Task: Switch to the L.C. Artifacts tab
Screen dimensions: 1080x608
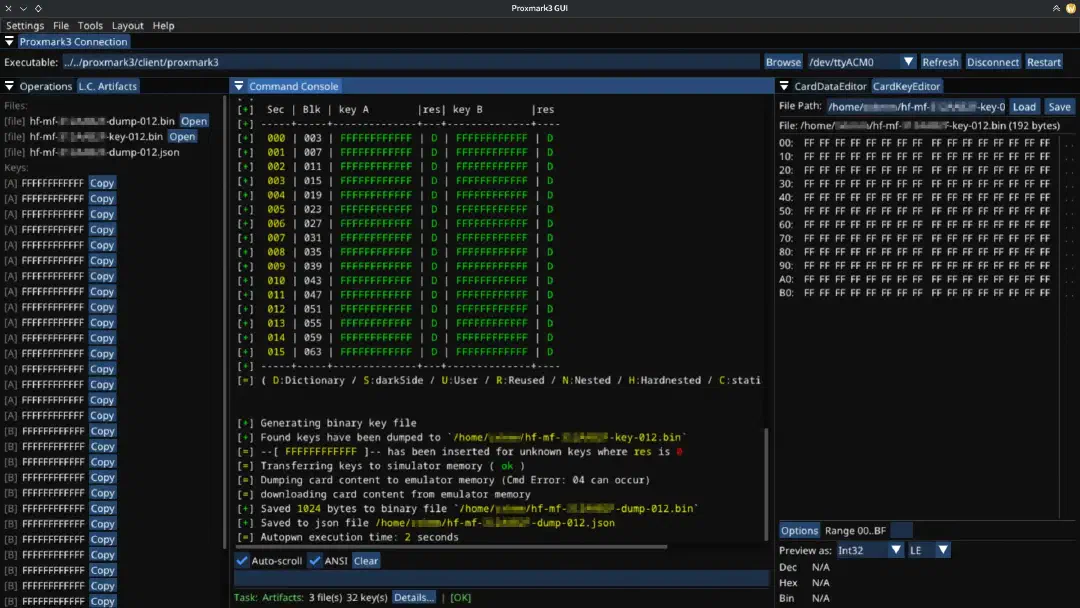Action: tap(107, 86)
